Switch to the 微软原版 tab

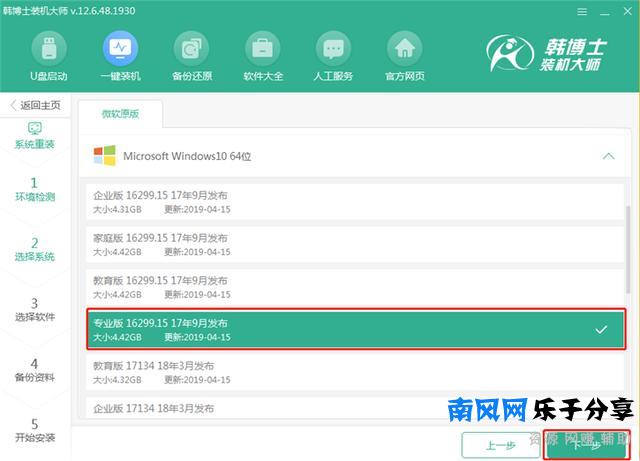coord(120,114)
